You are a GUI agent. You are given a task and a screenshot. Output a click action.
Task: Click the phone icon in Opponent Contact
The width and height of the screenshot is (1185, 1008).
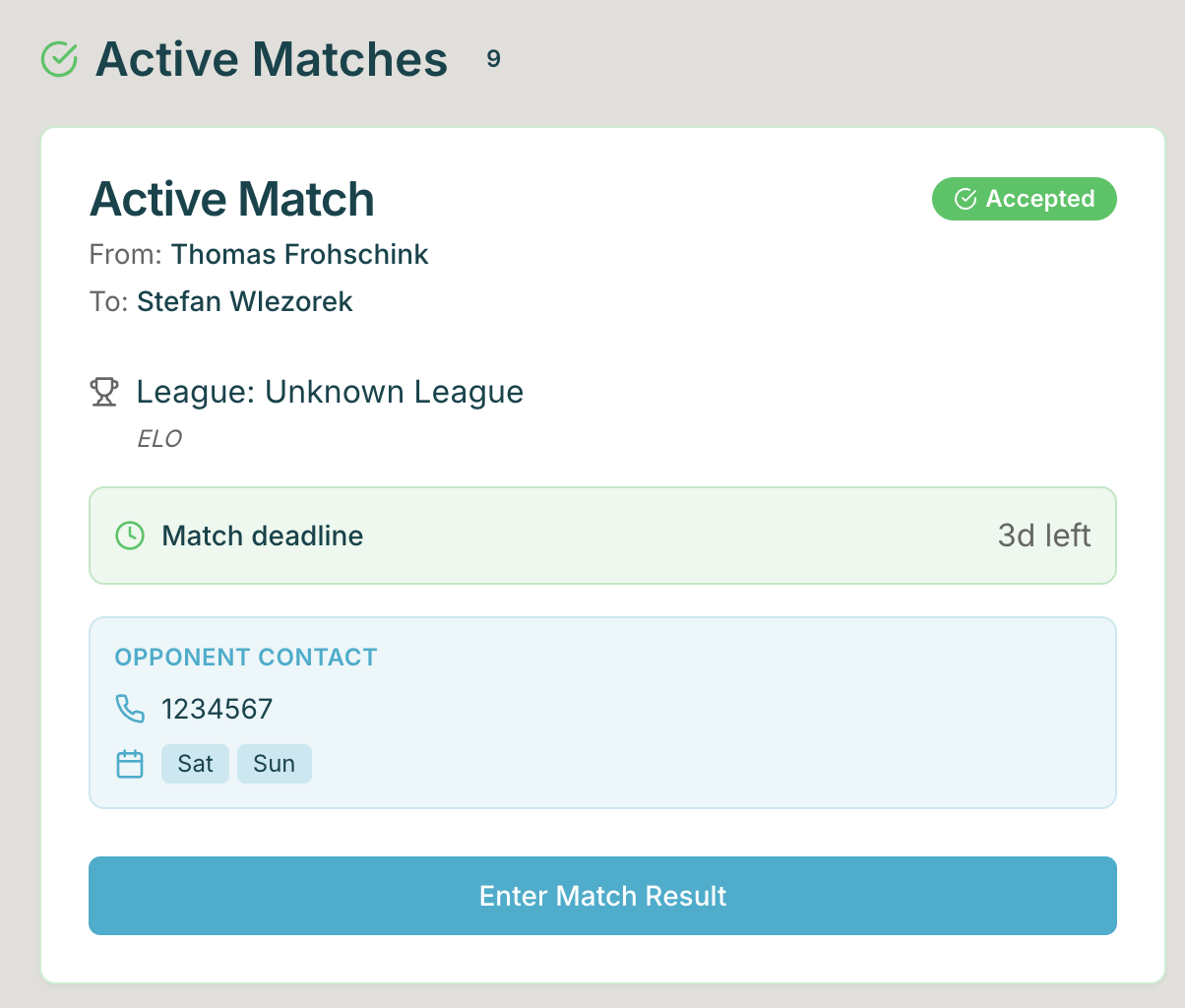pyautogui.click(x=130, y=709)
